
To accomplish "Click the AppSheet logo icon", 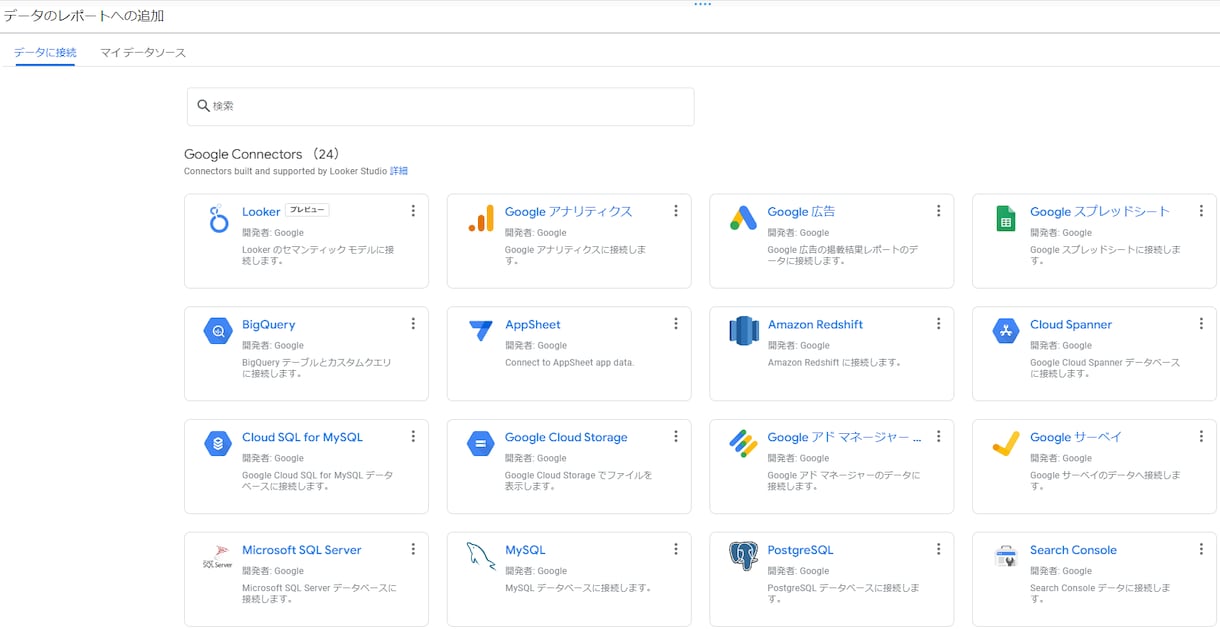I will (481, 331).
